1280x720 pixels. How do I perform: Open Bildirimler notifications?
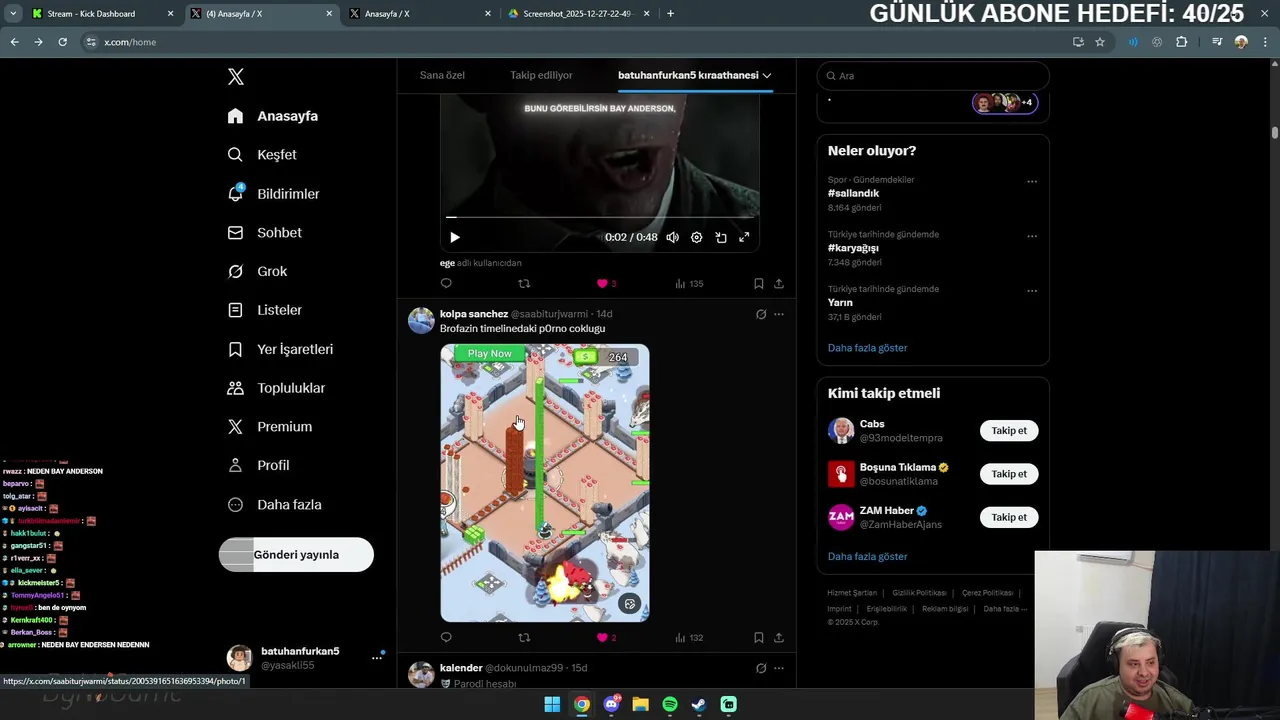[x=273, y=194]
